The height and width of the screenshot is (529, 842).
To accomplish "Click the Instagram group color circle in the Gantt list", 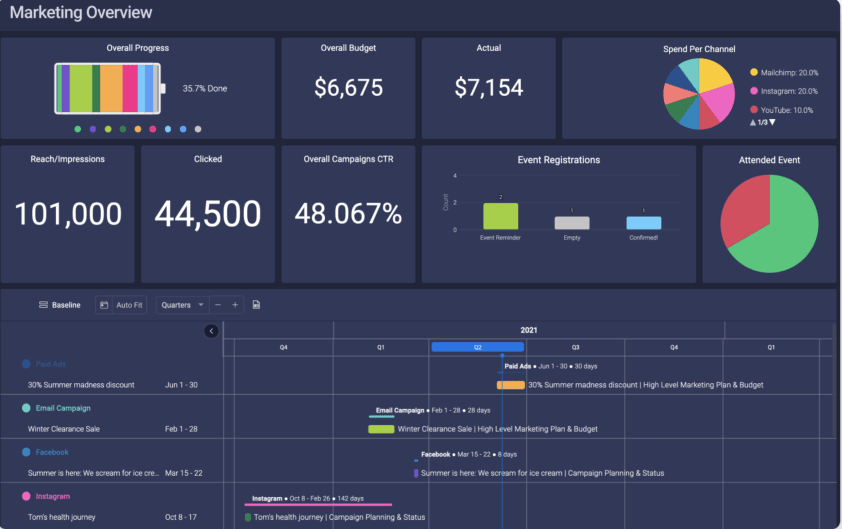I will (x=26, y=496).
